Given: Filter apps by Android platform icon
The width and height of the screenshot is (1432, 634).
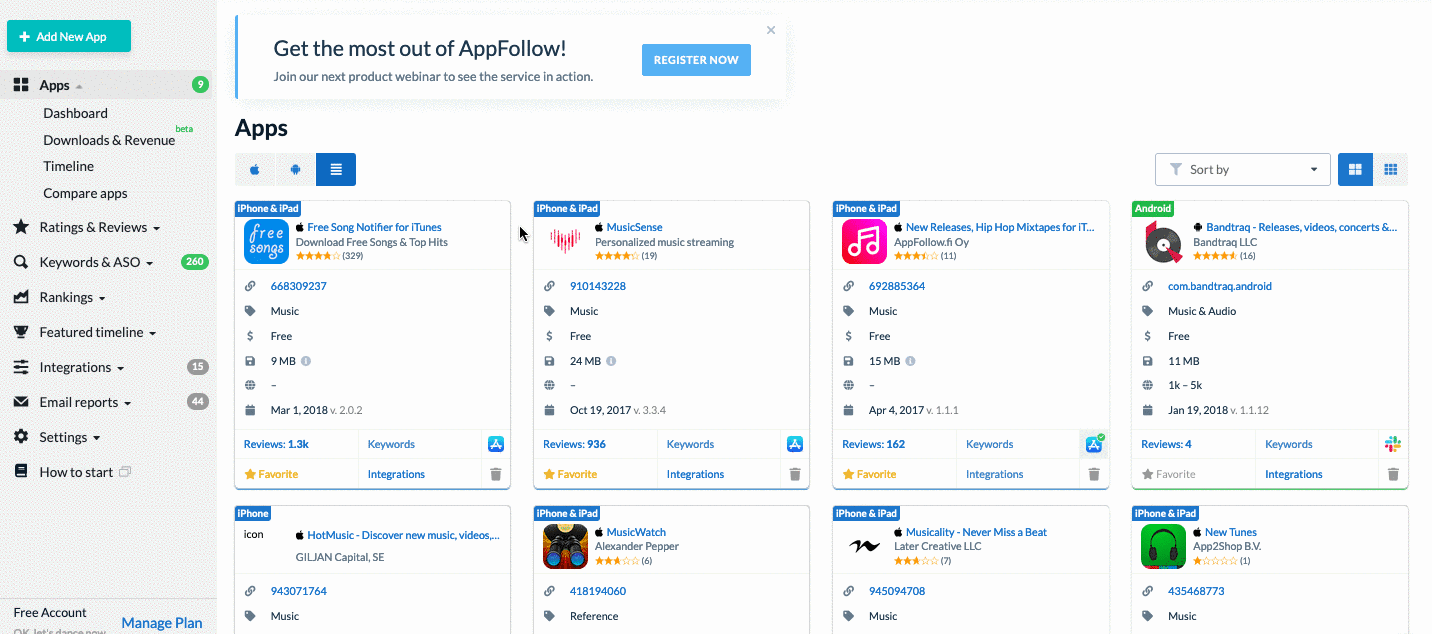Looking at the screenshot, I should [296, 170].
